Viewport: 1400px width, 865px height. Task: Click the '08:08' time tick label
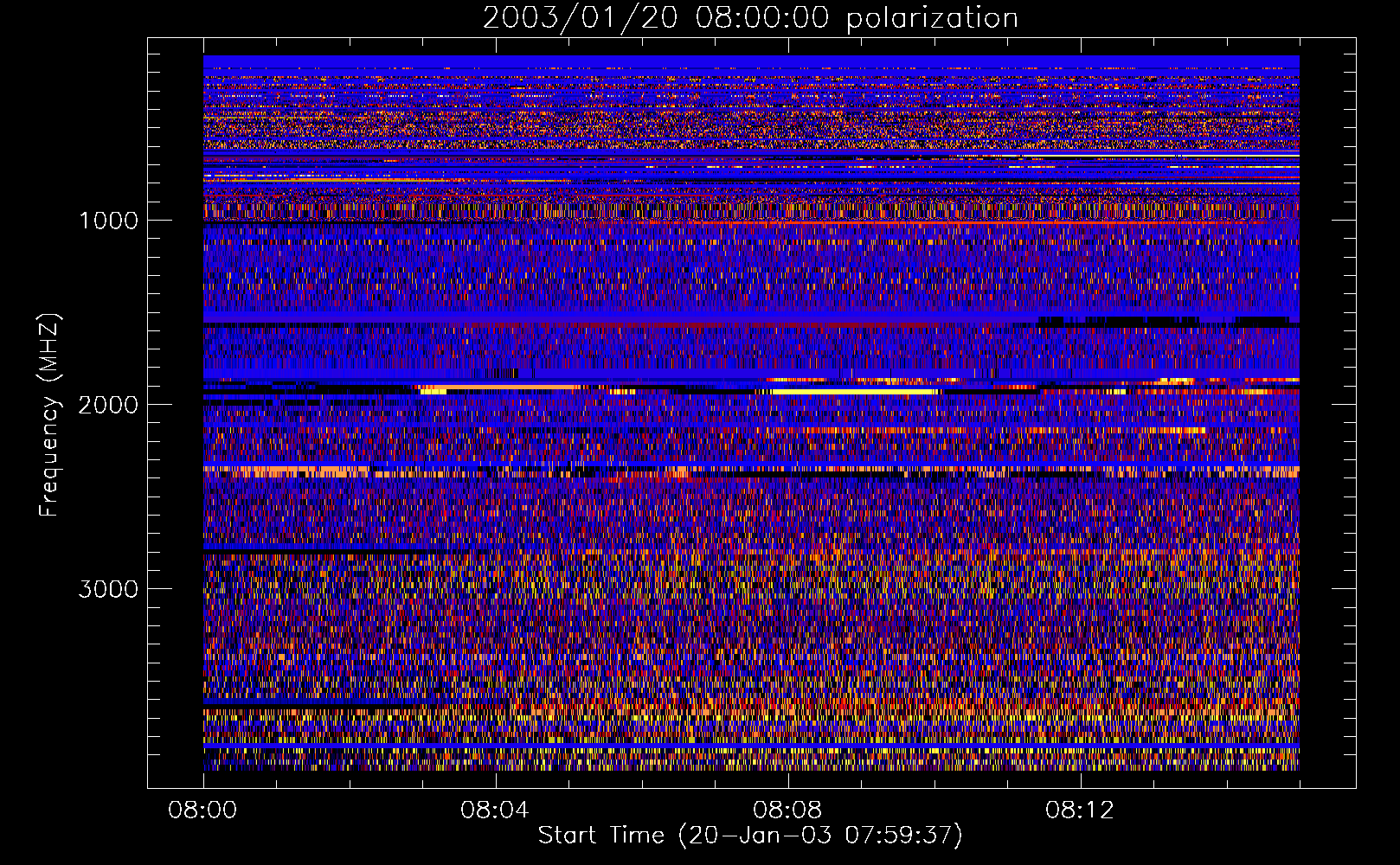[x=787, y=811]
